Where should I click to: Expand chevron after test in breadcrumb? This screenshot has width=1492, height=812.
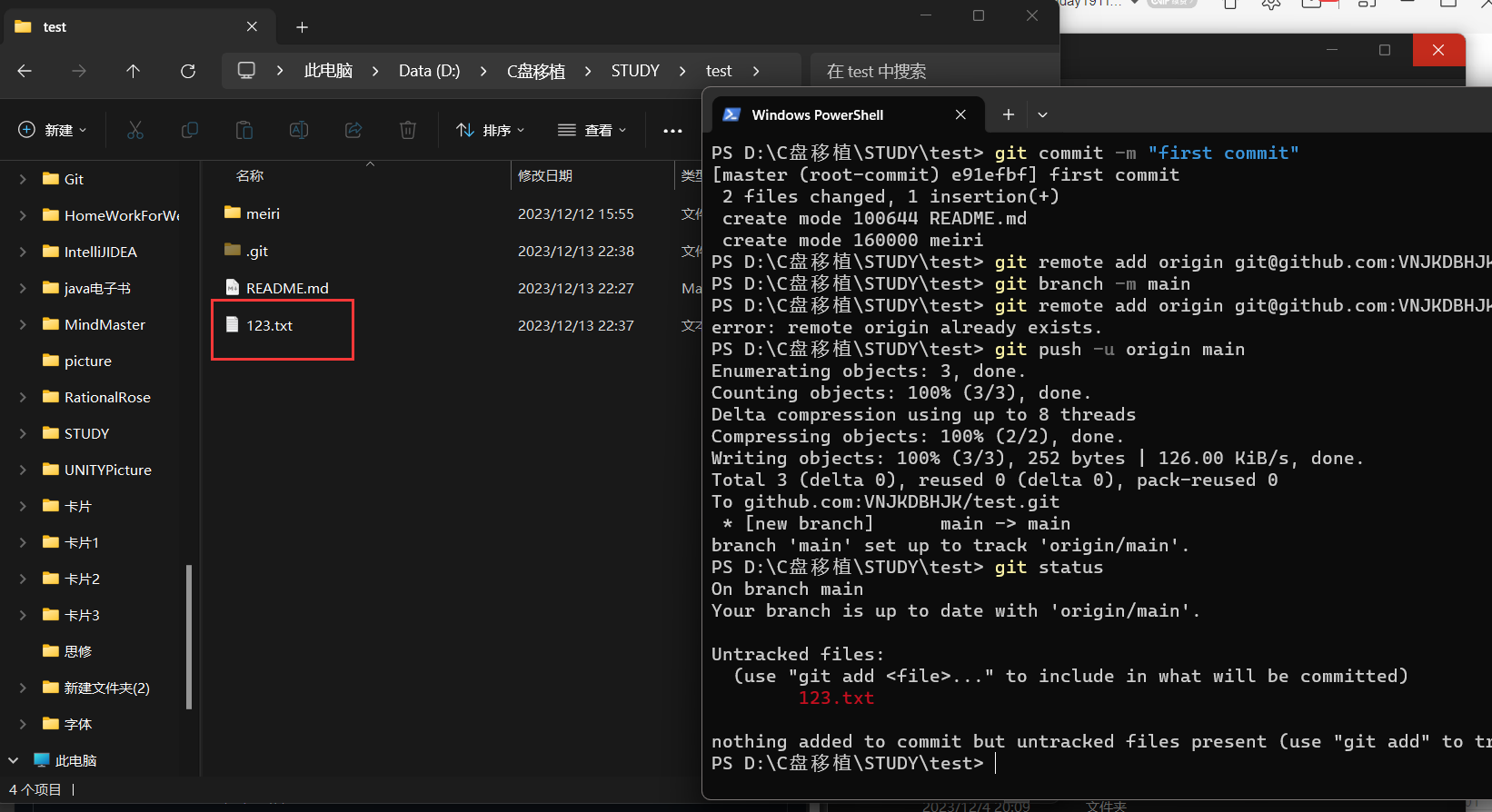[756, 71]
